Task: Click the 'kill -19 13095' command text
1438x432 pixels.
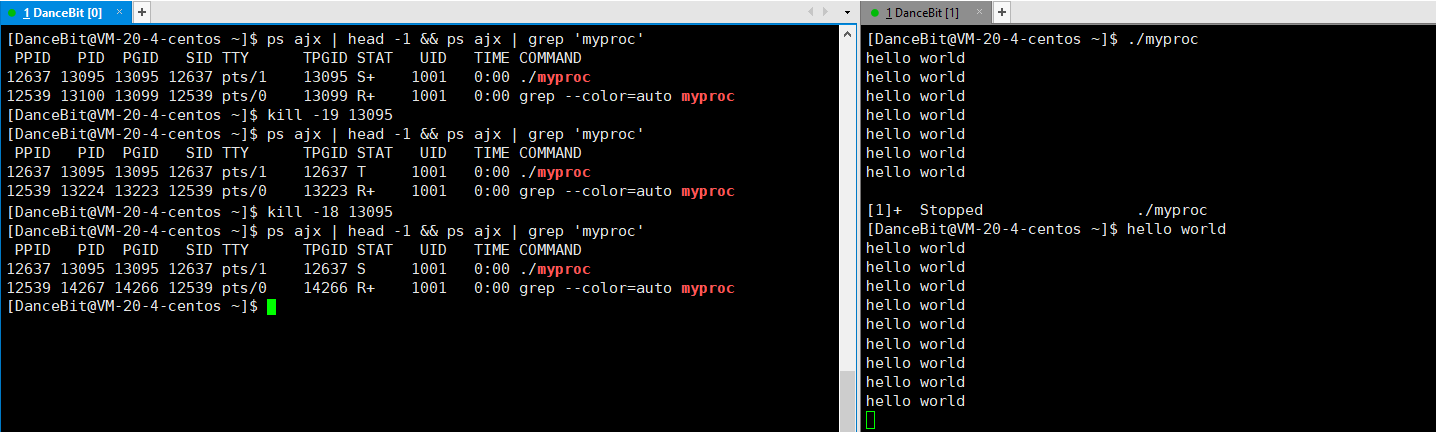Action: (330, 115)
